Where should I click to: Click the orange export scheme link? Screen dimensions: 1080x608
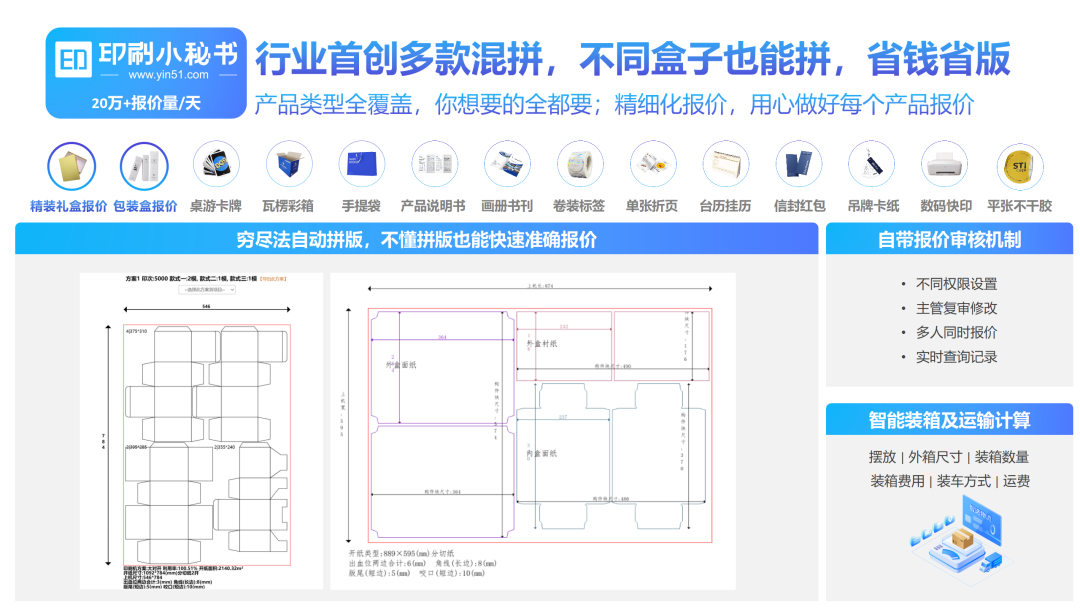274,279
